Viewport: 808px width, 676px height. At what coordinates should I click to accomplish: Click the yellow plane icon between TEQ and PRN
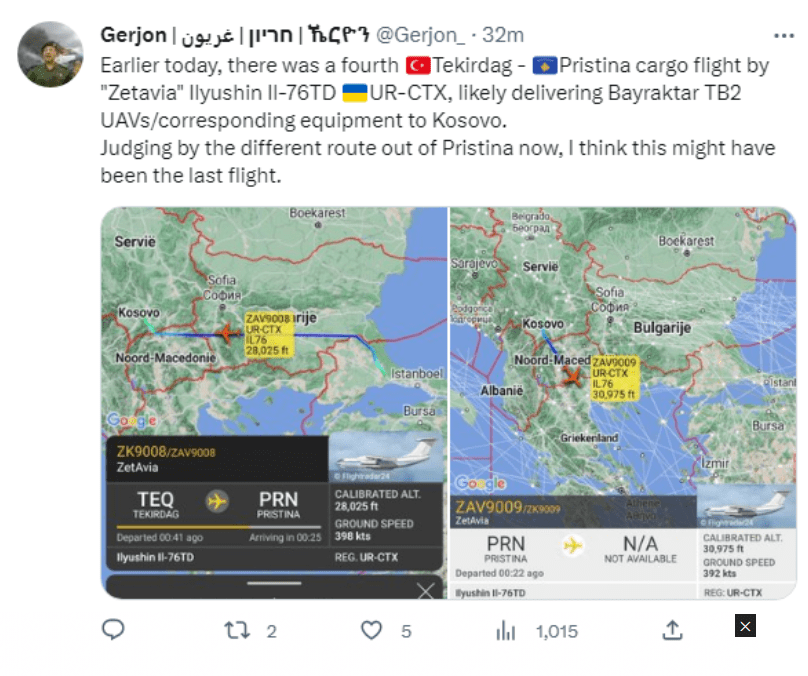coord(217,499)
